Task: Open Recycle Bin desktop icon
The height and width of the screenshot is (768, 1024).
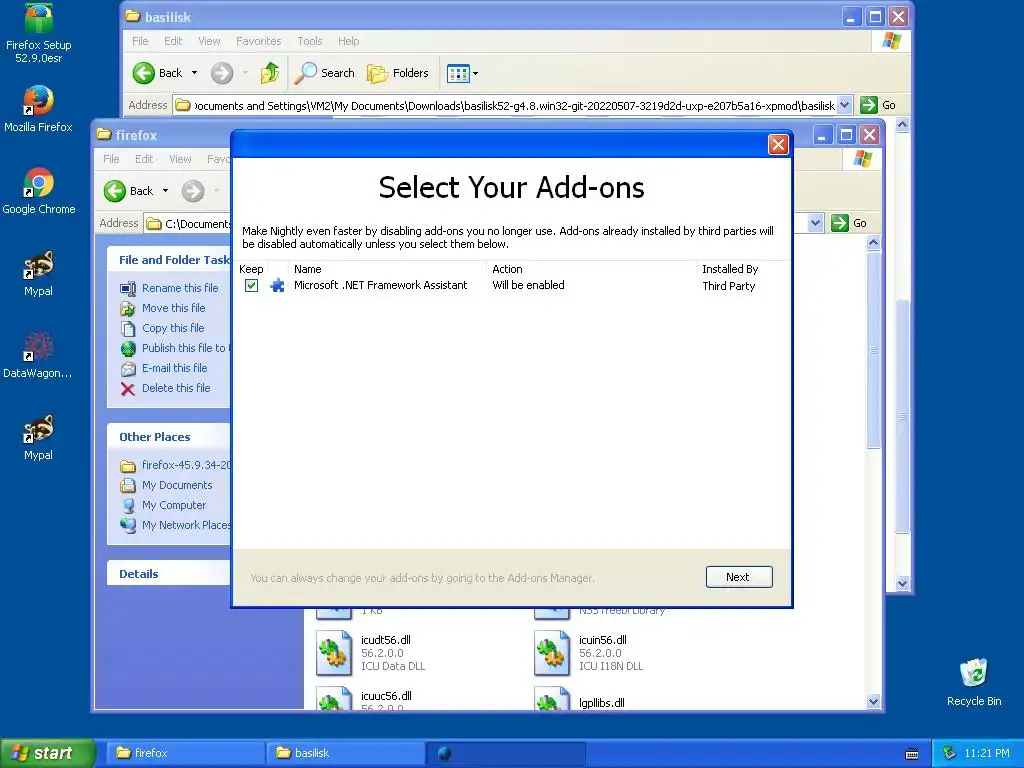Action: point(974,682)
